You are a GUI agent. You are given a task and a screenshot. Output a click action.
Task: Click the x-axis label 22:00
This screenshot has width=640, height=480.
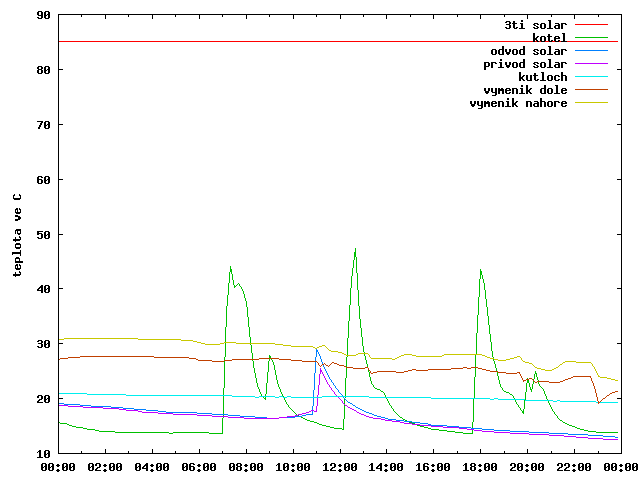(x=574, y=467)
